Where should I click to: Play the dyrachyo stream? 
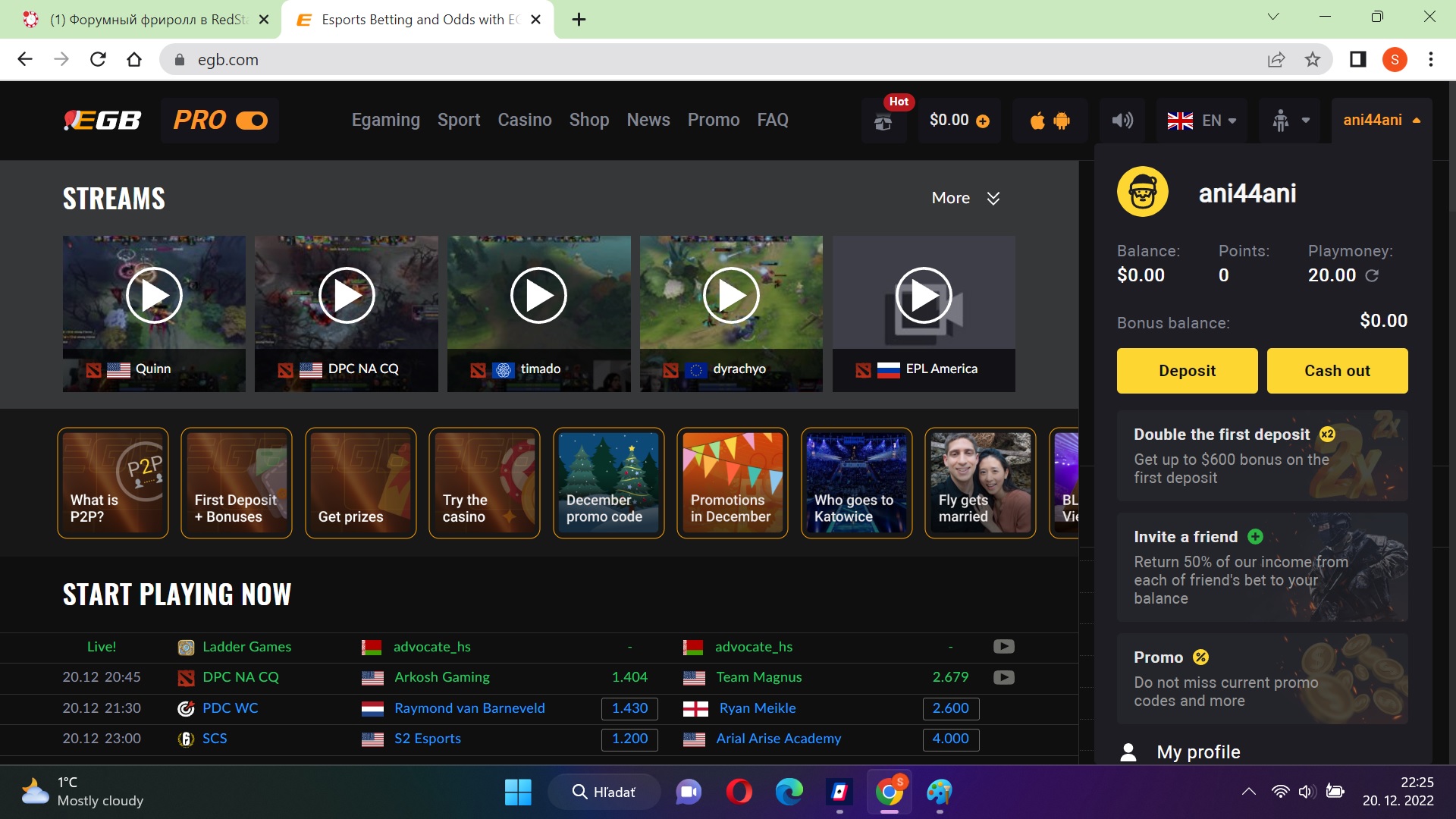(732, 296)
